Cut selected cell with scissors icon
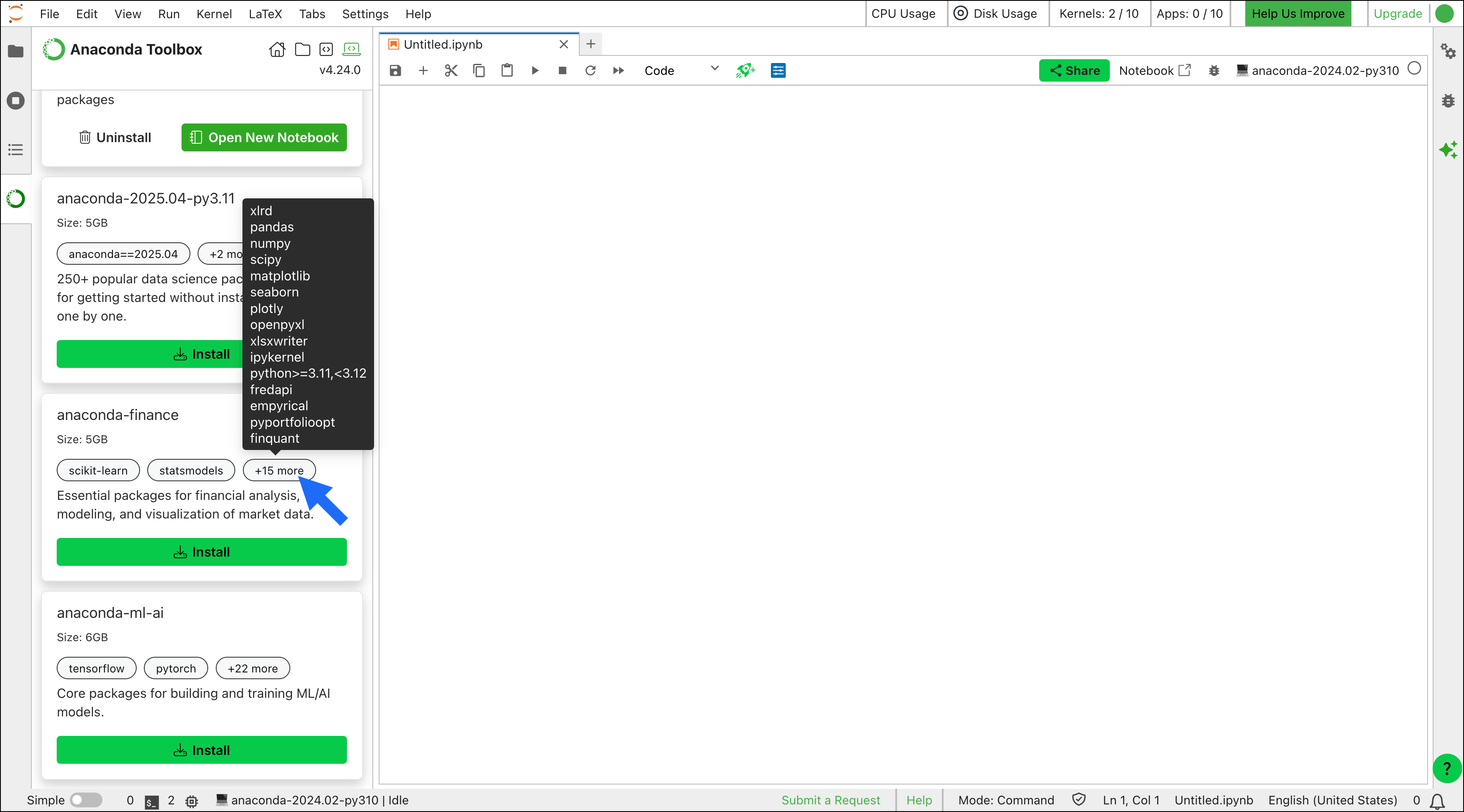 coord(451,71)
